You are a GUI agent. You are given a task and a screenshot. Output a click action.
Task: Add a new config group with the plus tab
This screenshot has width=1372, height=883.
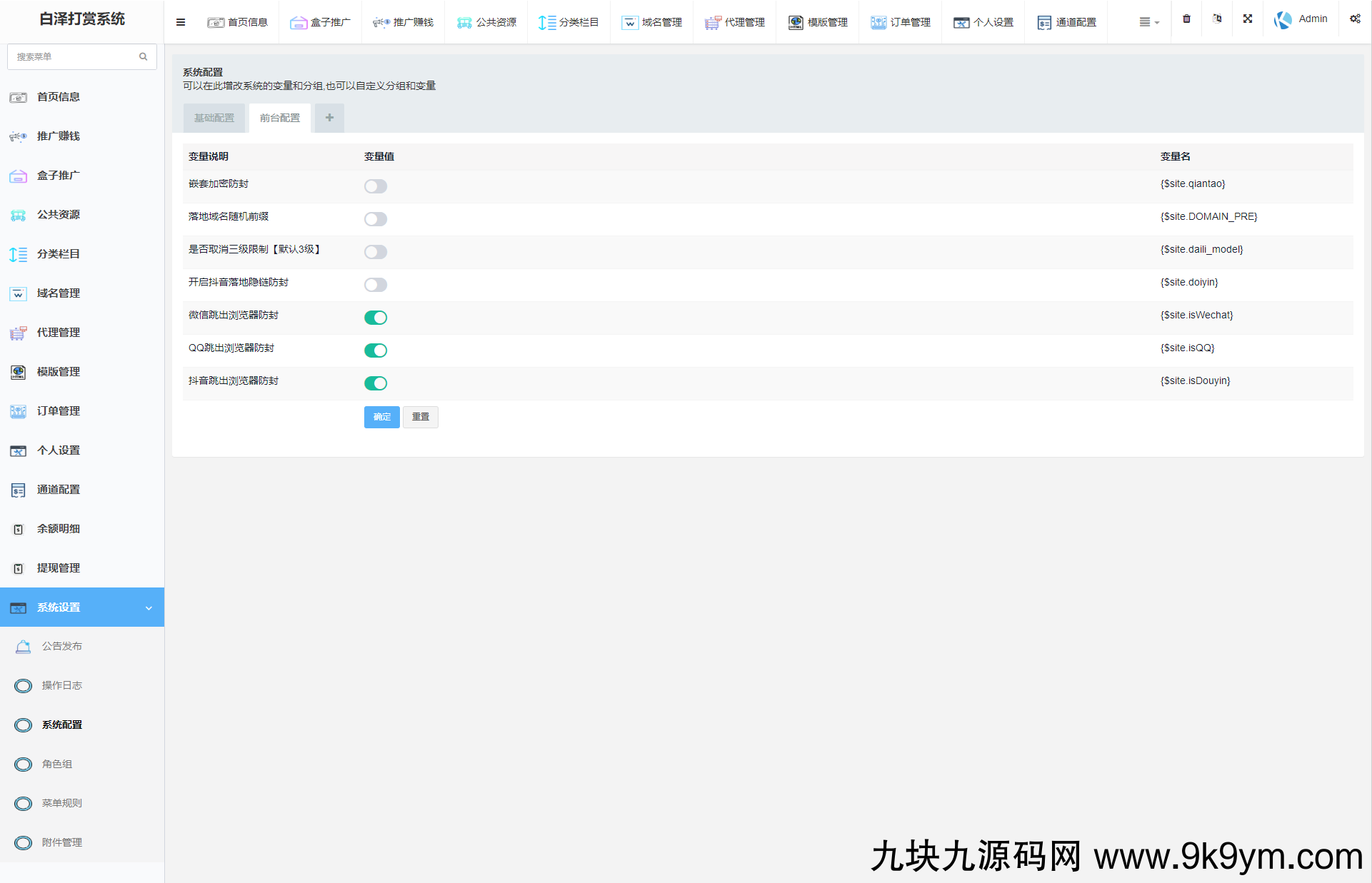[x=329, y=117]
